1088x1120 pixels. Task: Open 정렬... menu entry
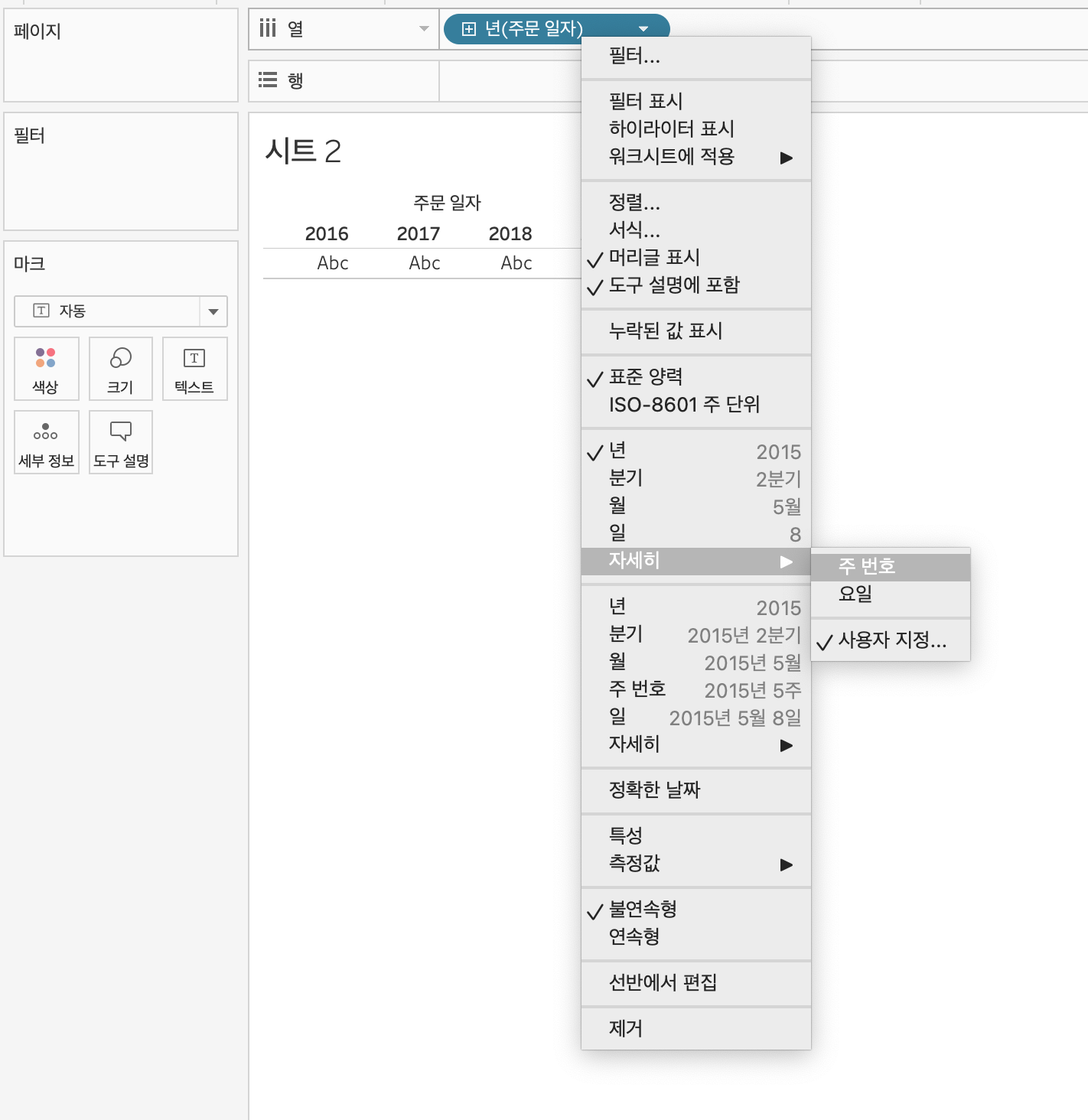696,203
